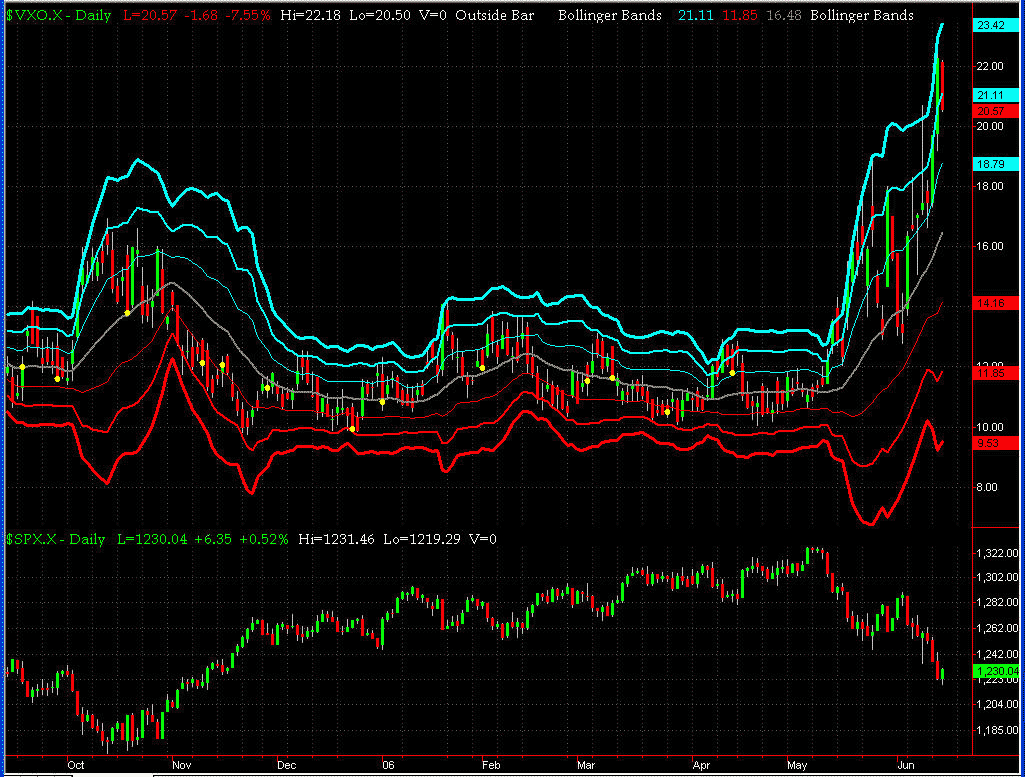Click the May date axis label

click(797, 765)
